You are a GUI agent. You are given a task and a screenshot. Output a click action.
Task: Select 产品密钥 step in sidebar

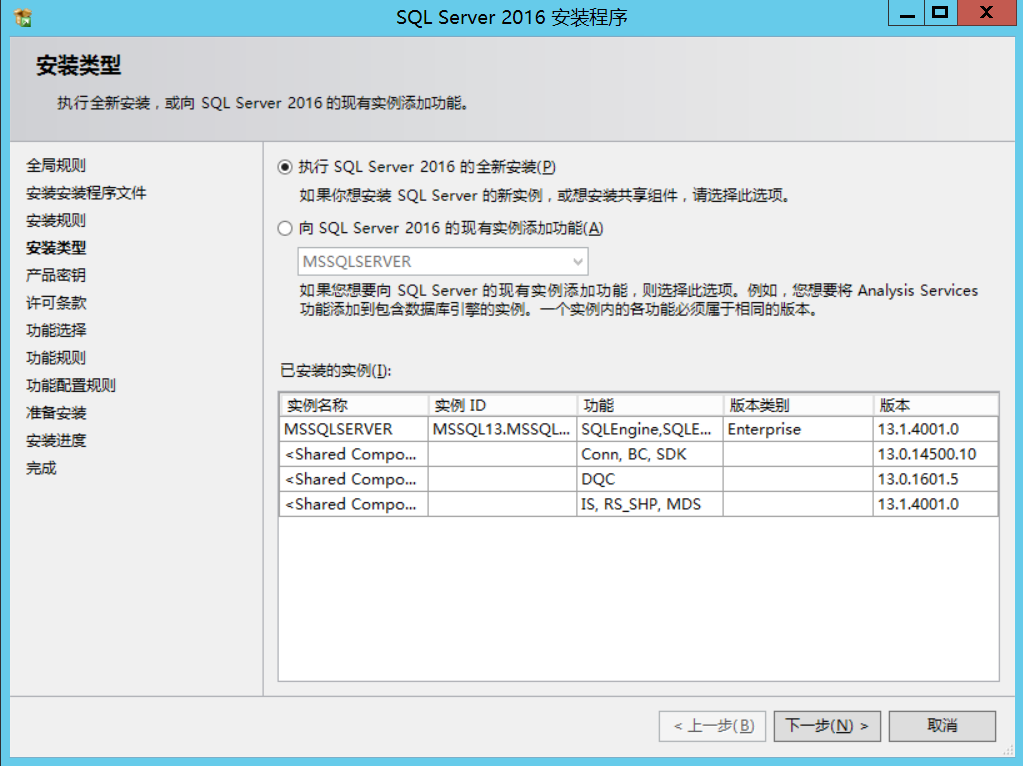point(56,275)
